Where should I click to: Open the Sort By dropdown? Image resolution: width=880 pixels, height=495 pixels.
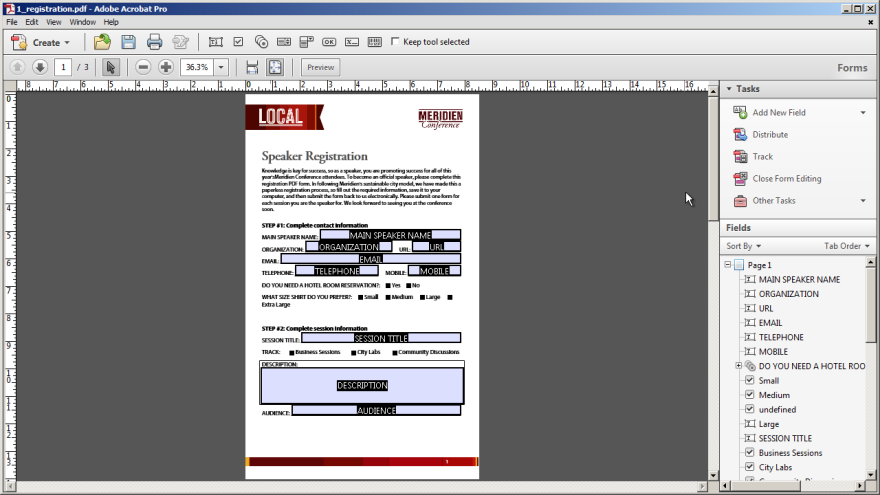(743, 246)
